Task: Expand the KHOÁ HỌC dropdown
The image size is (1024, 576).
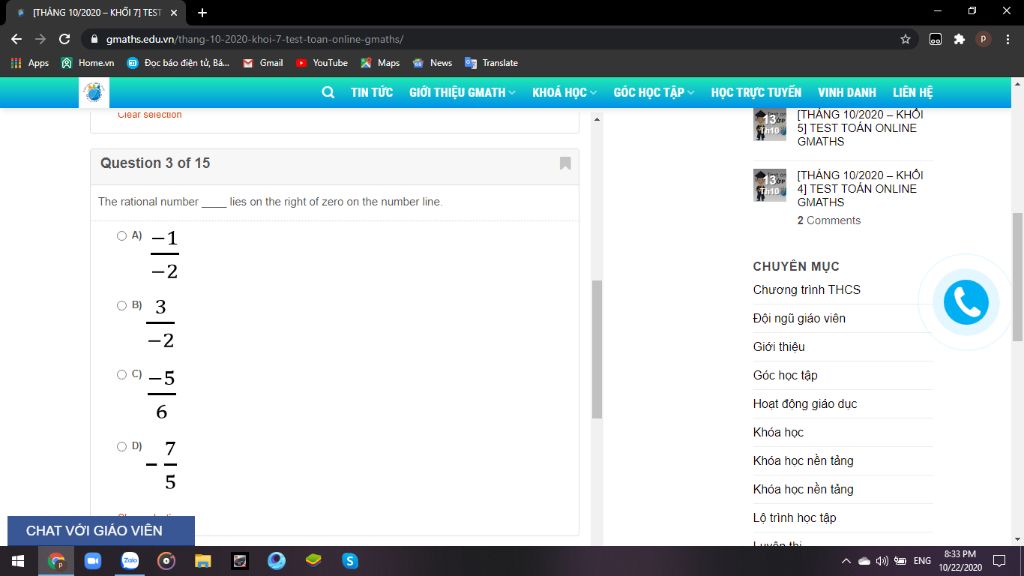Action: (564, 92)
